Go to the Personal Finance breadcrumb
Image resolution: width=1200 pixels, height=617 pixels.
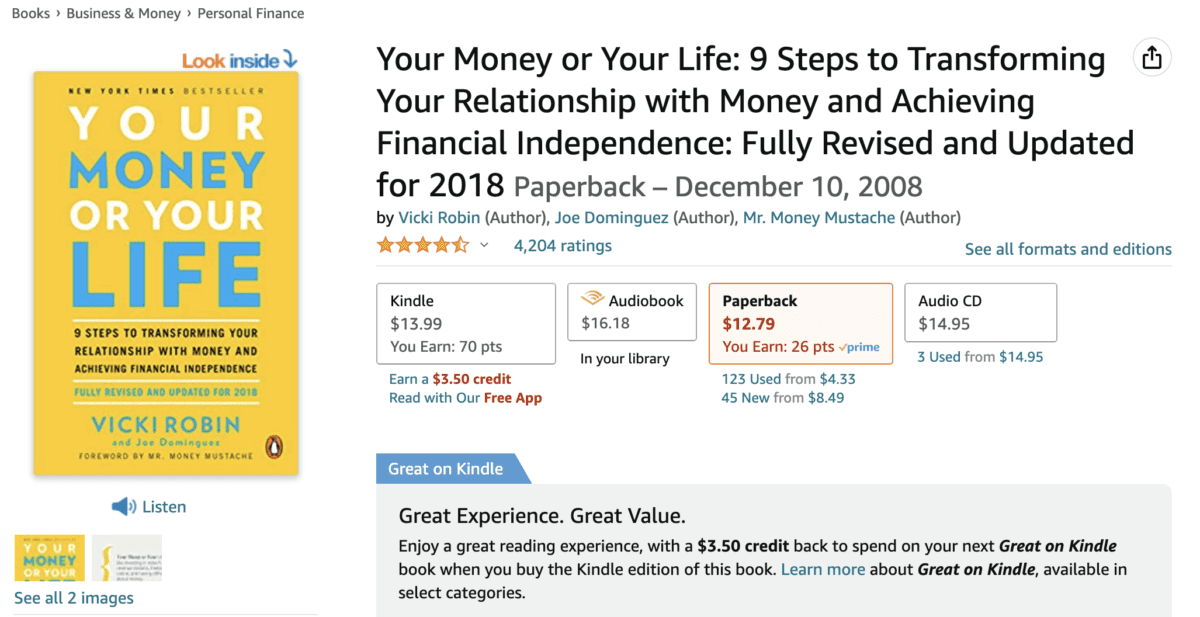click(251, 13)
